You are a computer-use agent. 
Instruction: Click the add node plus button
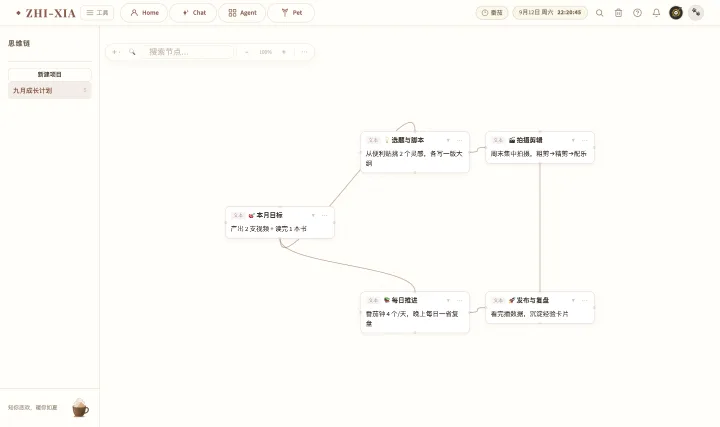(115, 52)
